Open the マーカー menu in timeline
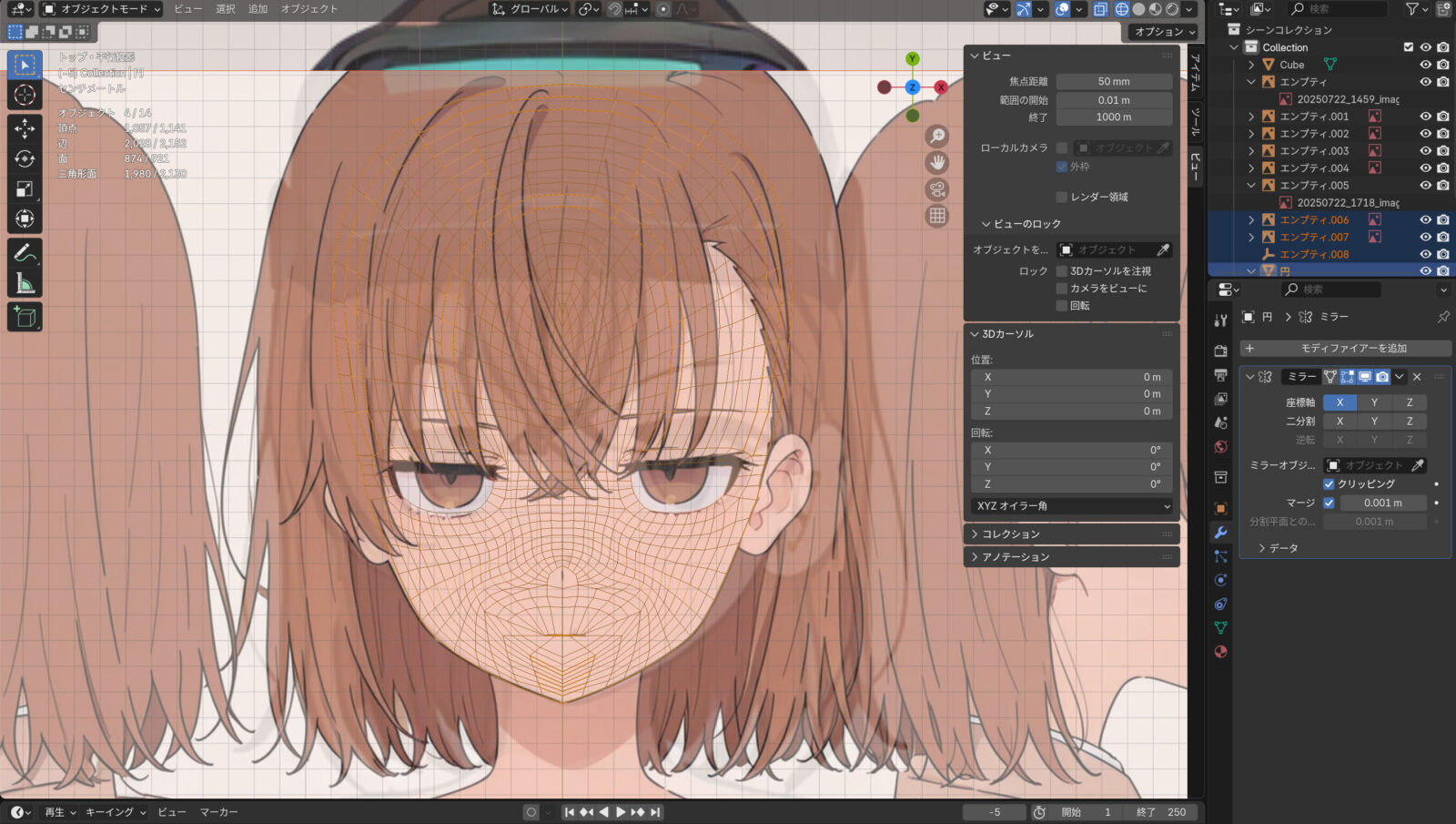This screenshot has width=1456, height=824. click(218, 812)
